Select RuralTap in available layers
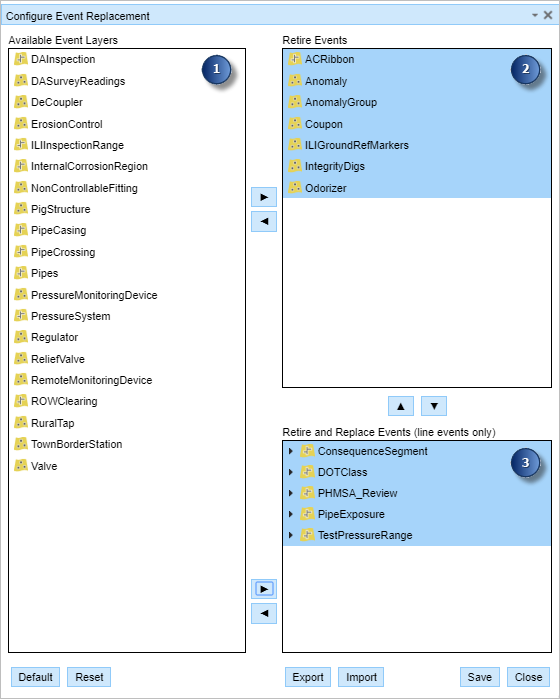Screen dimensions: 560x699 point(127,423)
